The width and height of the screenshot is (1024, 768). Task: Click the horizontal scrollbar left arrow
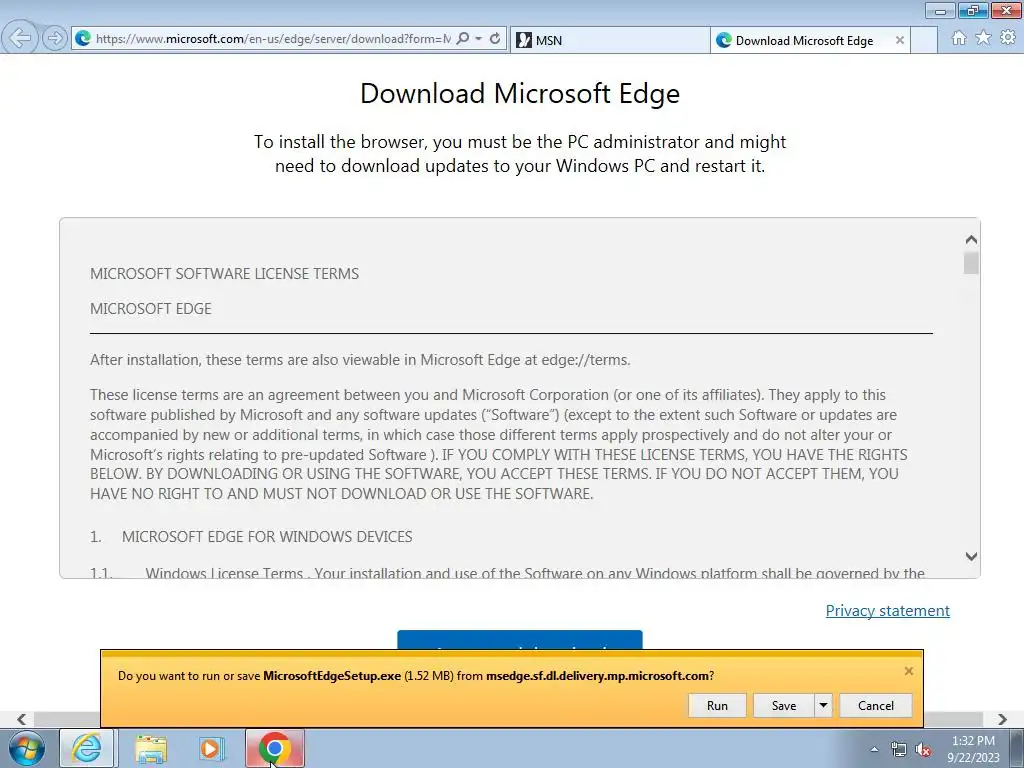(x=22, y=719)
